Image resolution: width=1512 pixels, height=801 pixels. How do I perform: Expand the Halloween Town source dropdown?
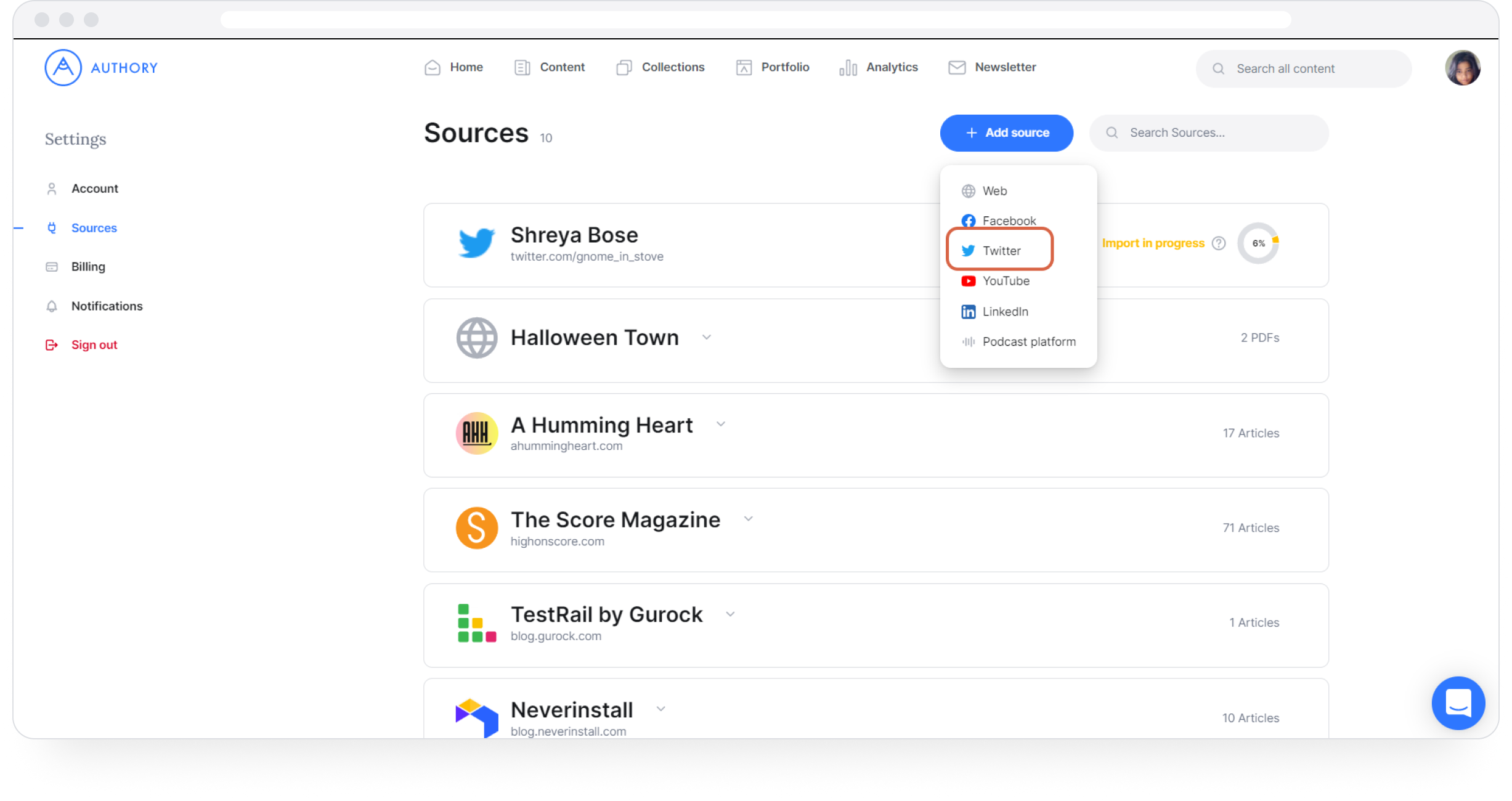pos(707,337)
